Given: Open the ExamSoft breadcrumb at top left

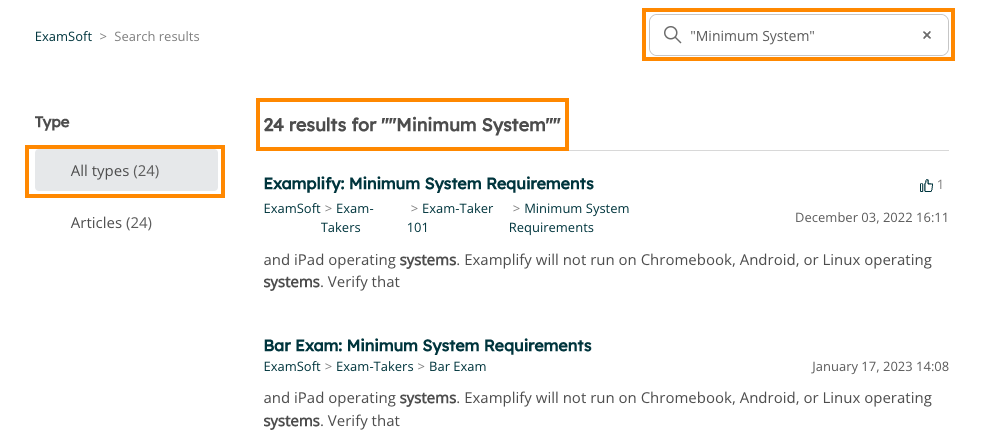Looking at the screenshot, I should tap(63, 36).
